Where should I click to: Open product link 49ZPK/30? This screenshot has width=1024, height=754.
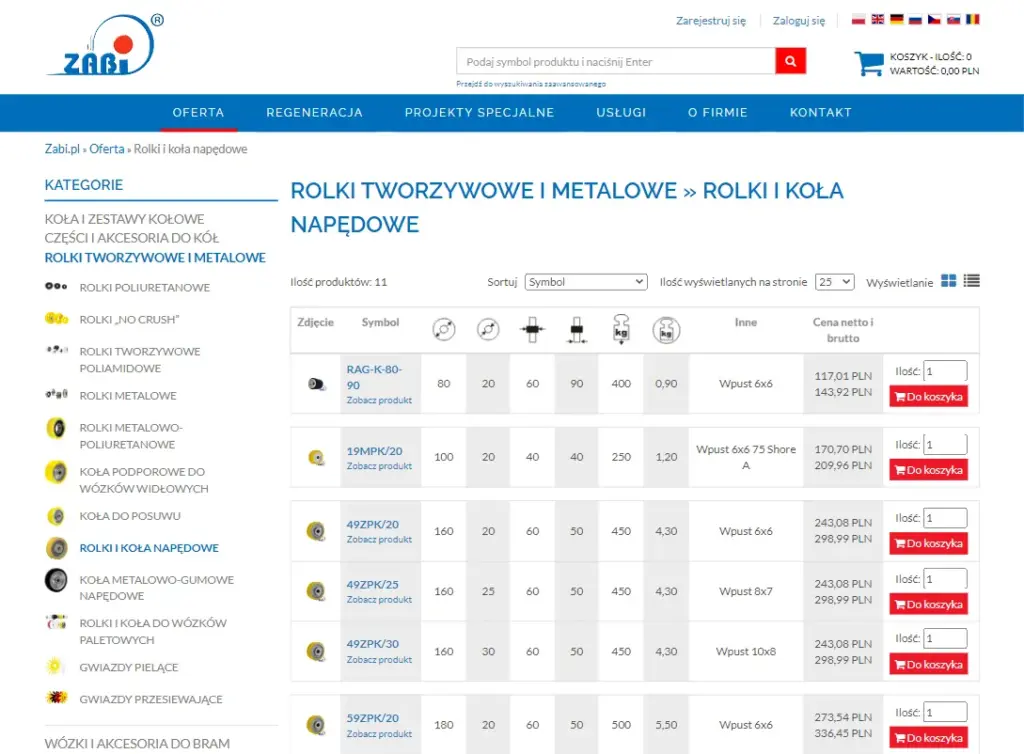pos(372,644)
